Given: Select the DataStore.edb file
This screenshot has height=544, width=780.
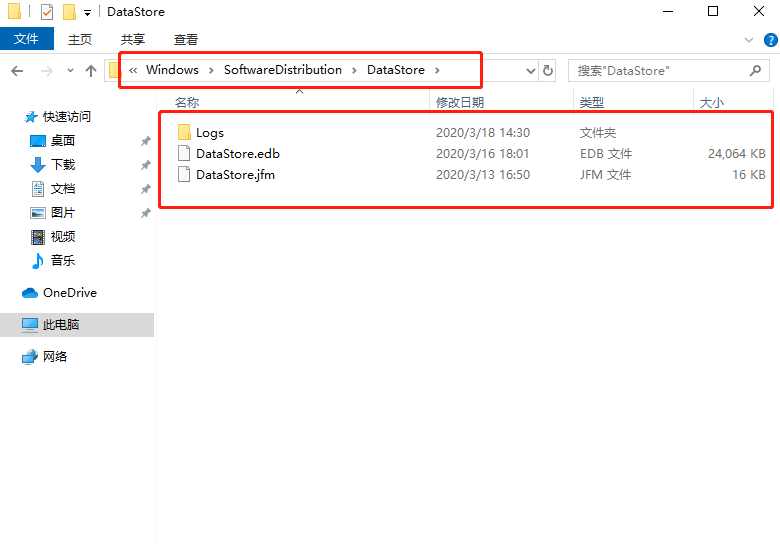Looking at the screenshot, I should pos(237,154).
